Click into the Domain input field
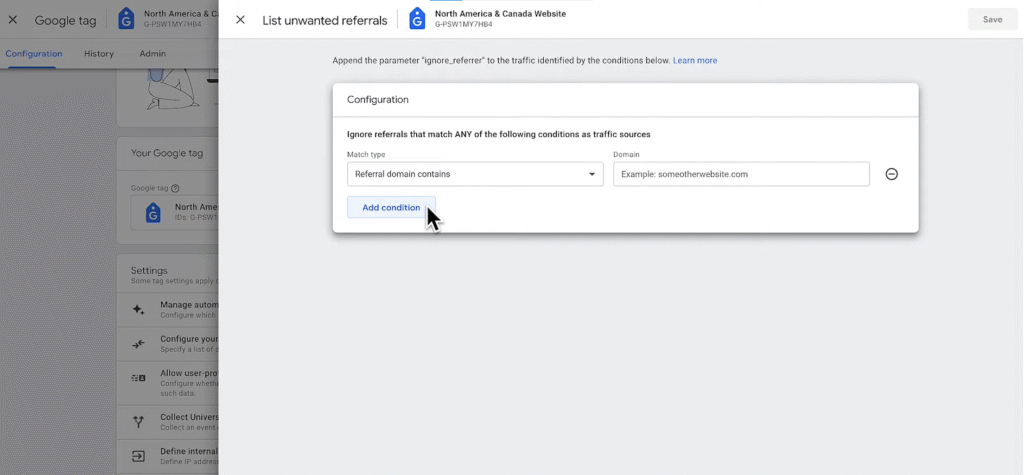 (741, 174)
